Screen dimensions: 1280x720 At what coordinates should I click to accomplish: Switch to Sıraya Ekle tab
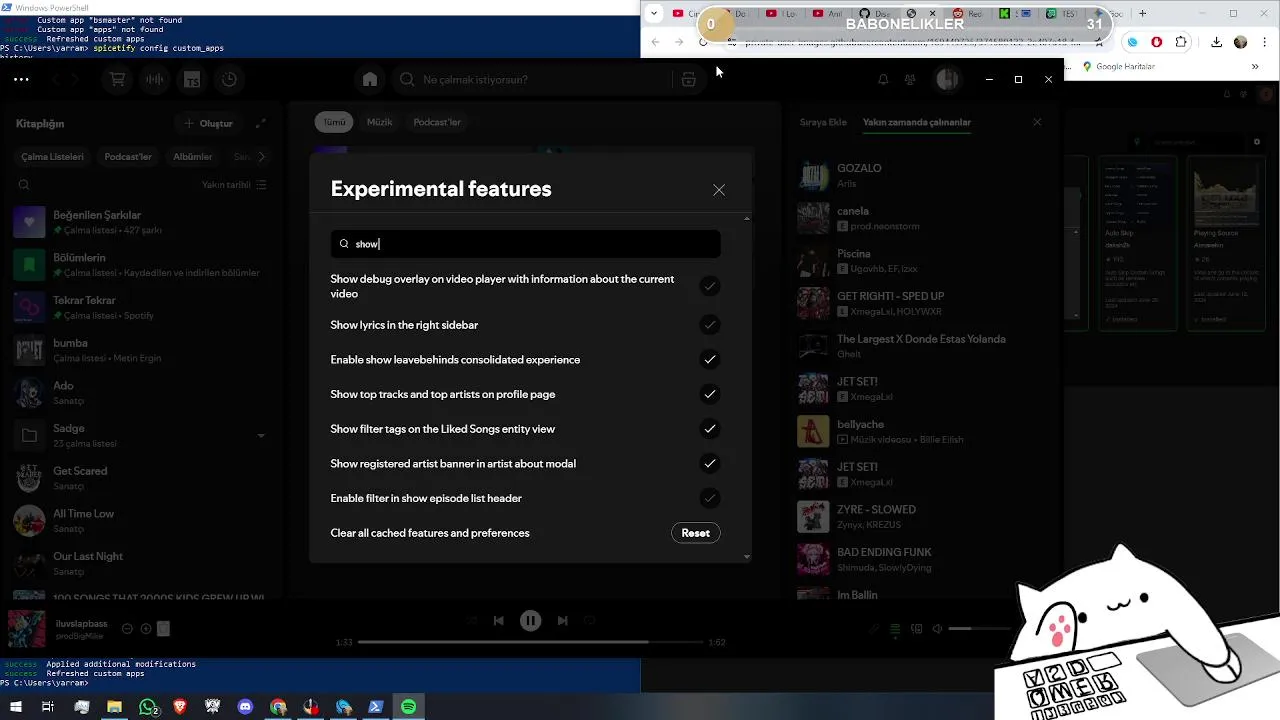pyautogui.click(x=823, y=122)
